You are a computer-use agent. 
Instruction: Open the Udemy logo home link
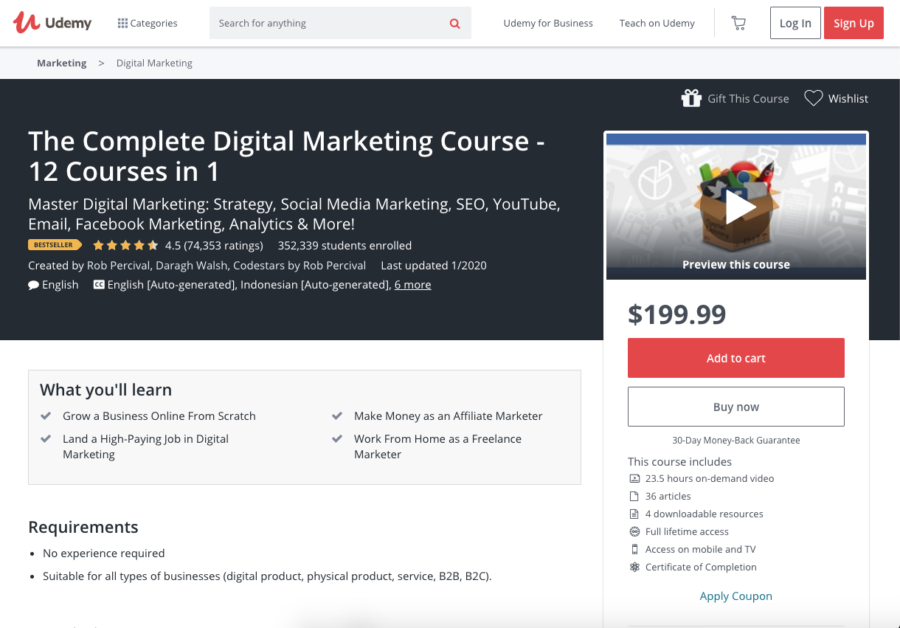point(52,23)
